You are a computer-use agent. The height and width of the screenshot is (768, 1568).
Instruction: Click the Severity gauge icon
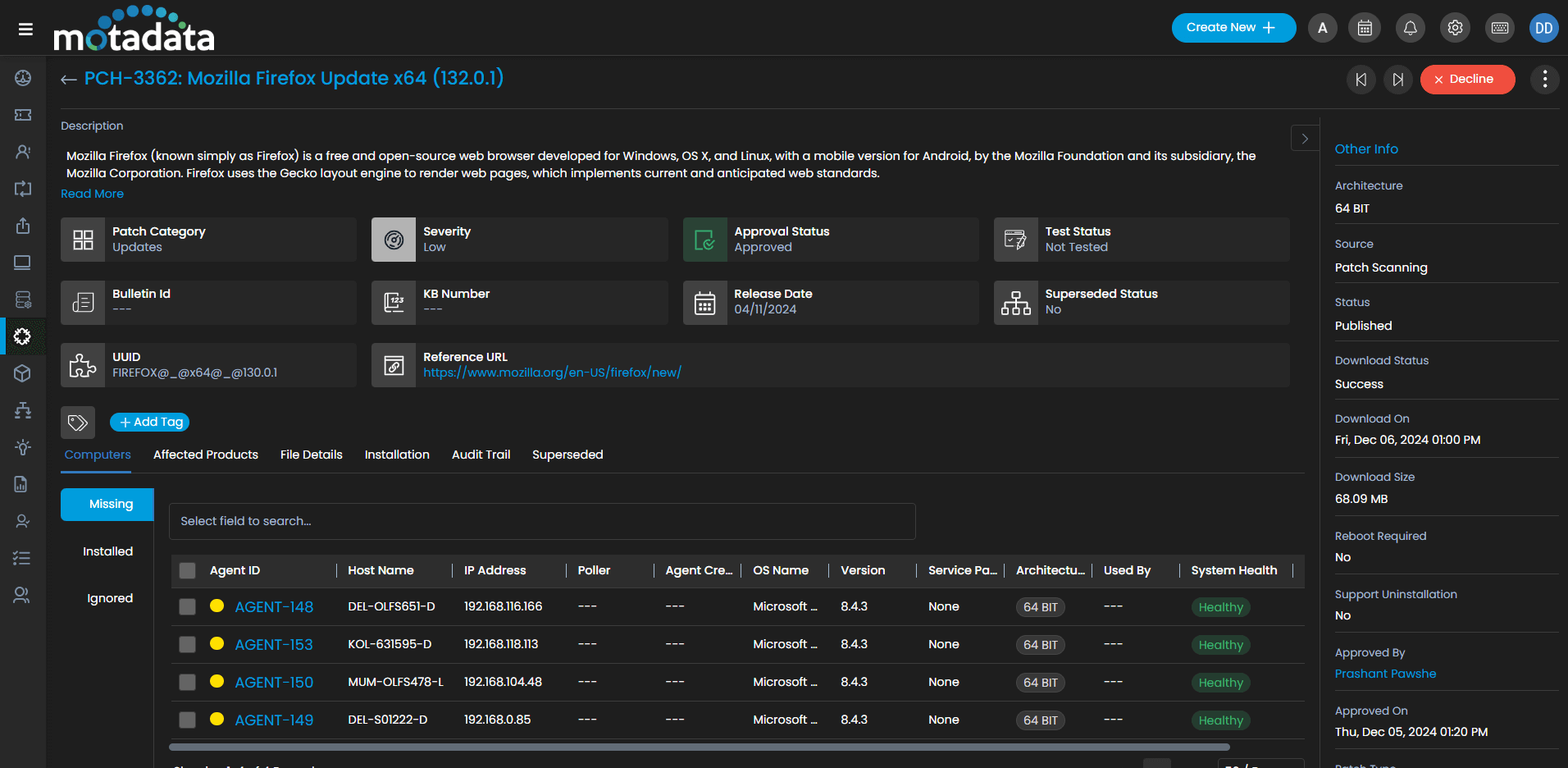point(394,240)
